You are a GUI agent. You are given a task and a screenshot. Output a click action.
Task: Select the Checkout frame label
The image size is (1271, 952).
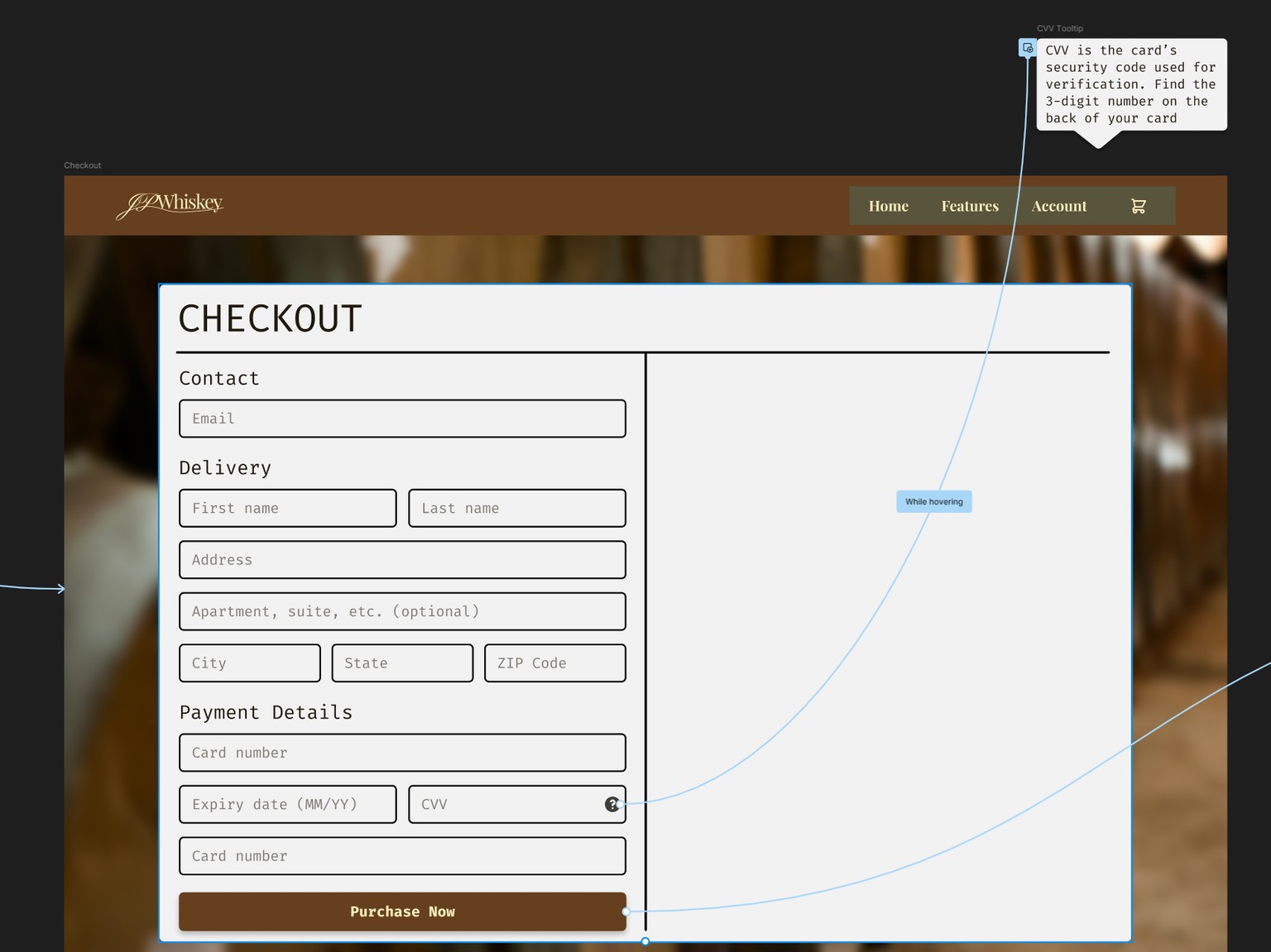[x=83, y=165]
